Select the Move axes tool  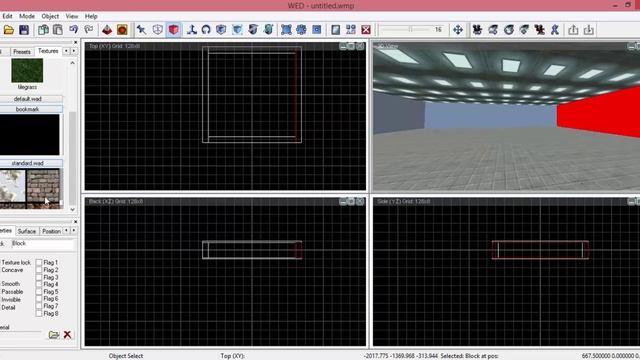point(191,30)
